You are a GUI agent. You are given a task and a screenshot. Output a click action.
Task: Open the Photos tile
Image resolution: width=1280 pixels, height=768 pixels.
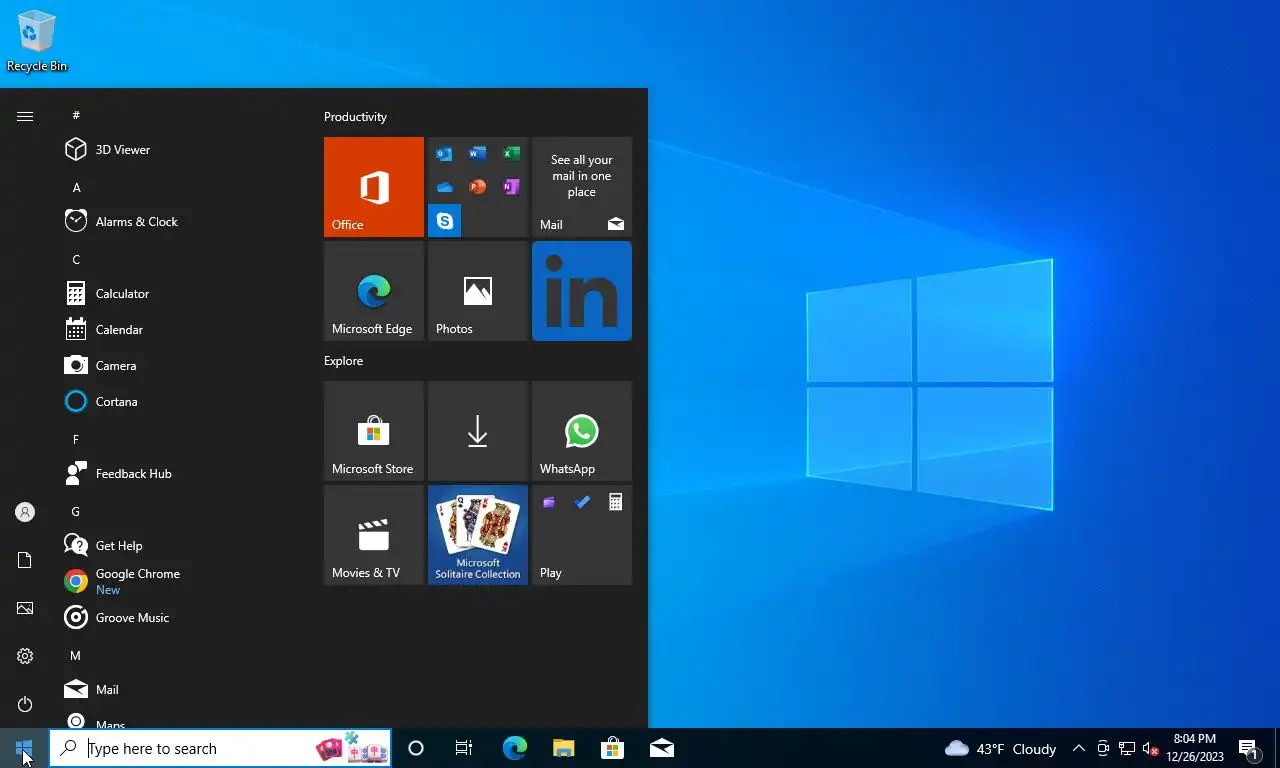pos(478,291)
